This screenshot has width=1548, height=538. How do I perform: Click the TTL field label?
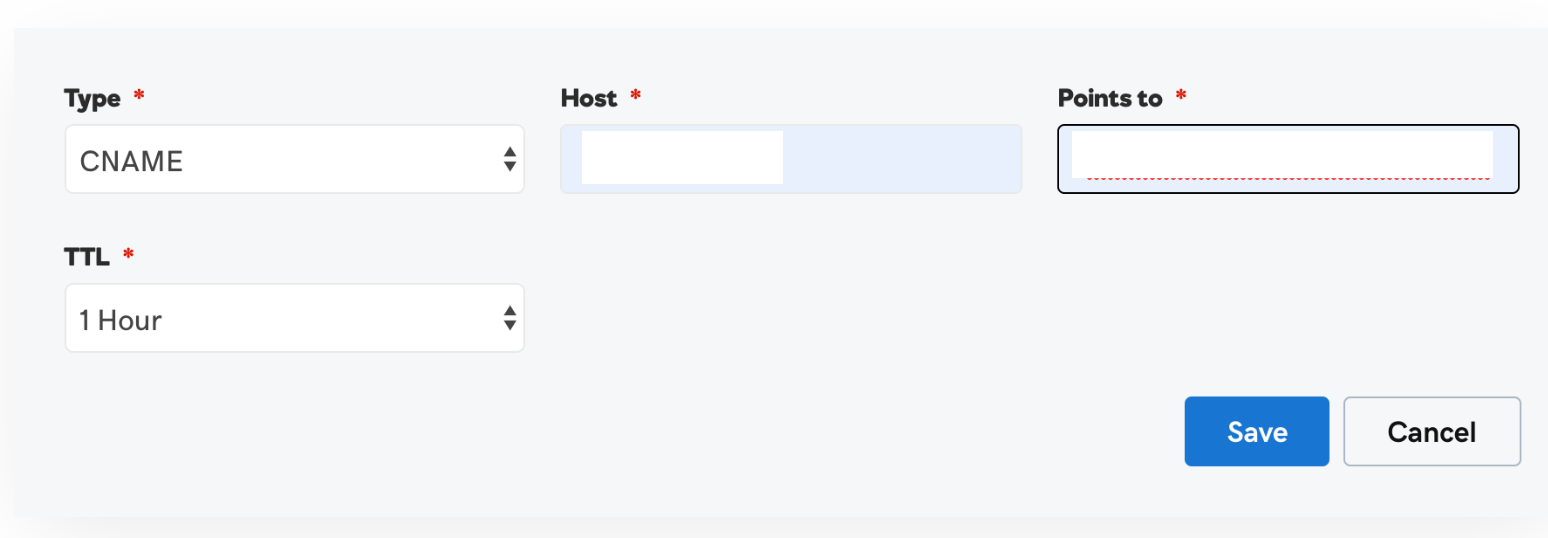point(86,257)
